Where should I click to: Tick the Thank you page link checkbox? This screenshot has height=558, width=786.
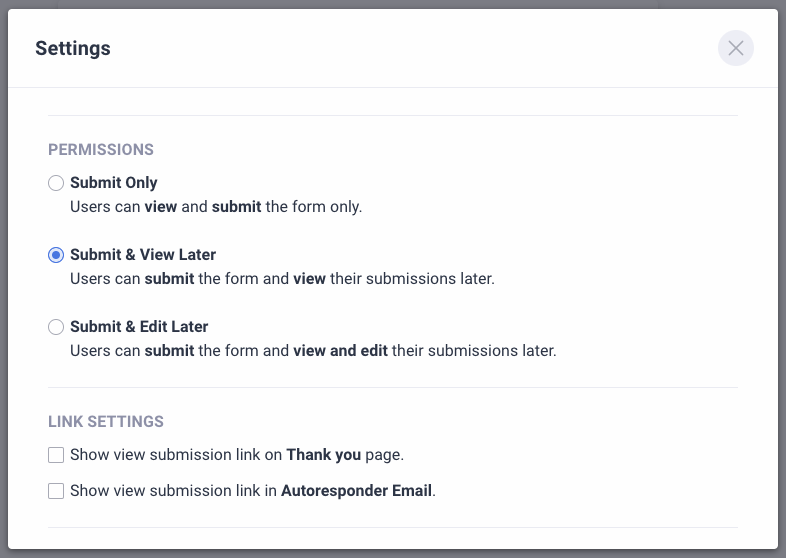(56, 455)
